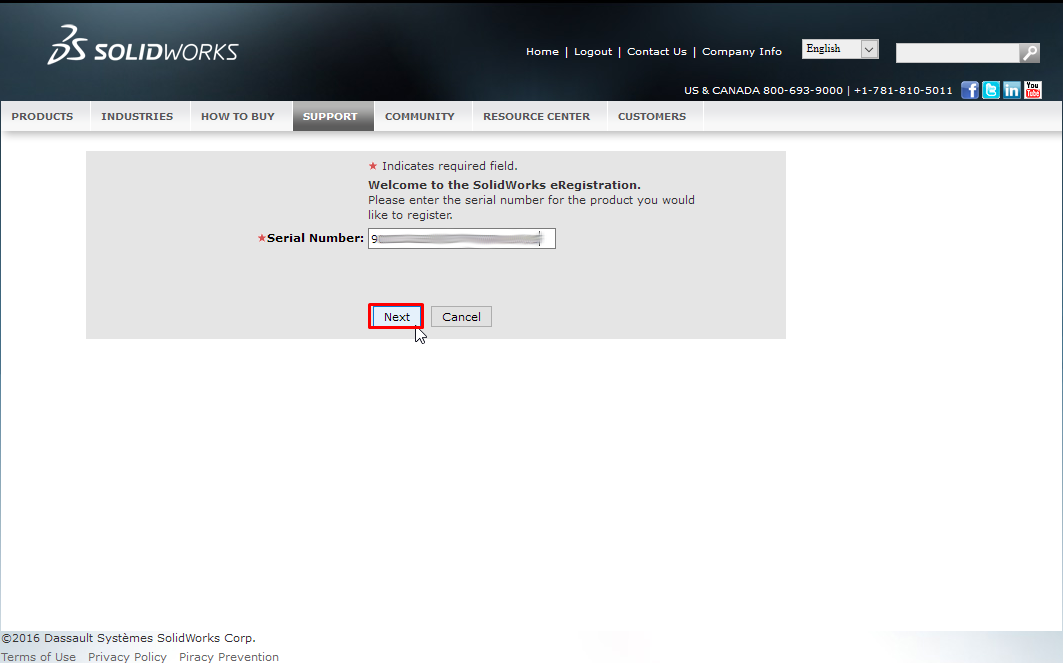Open the Community tab
This screenshot has height=663, width=1063.
420,117
